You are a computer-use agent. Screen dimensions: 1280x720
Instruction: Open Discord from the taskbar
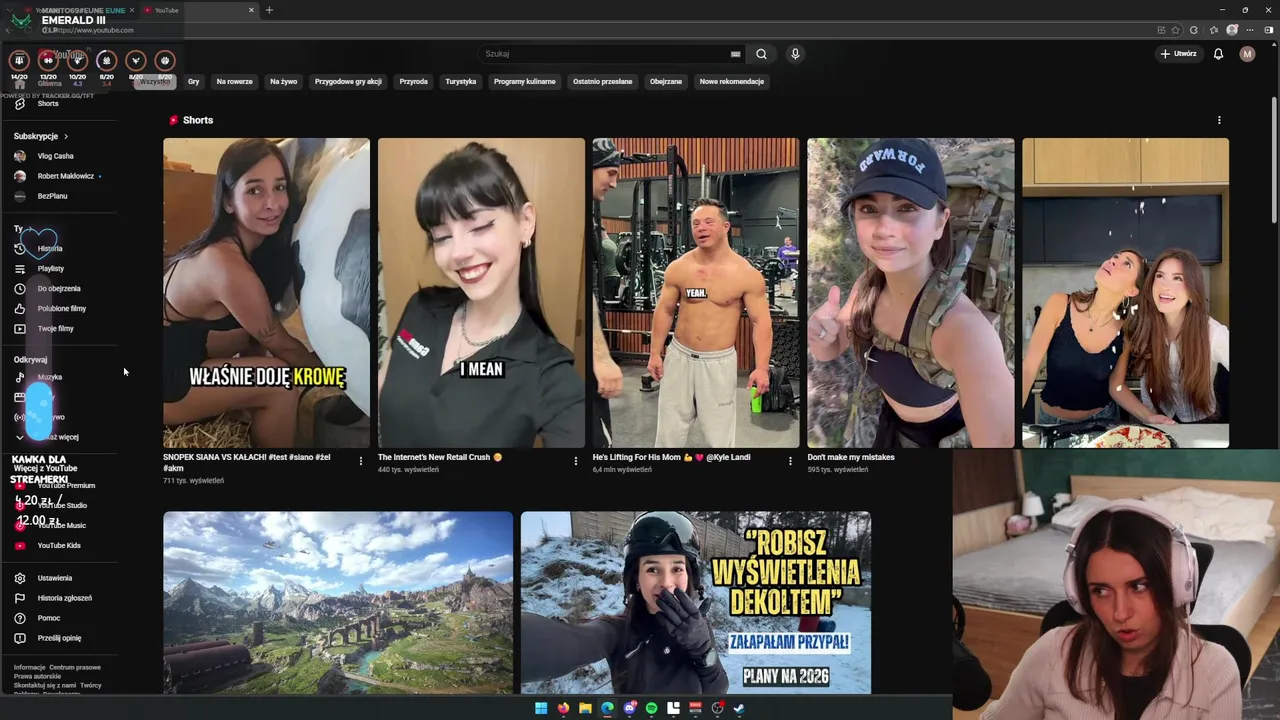coord(629,708)
